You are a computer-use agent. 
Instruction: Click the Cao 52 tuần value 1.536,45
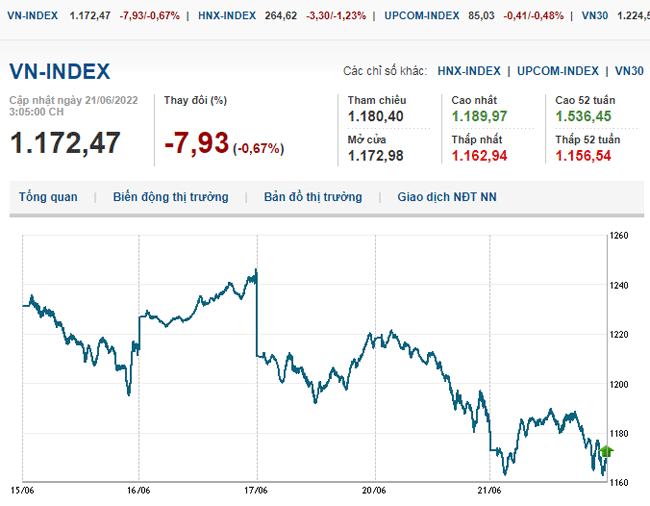pyautogui.click(x=583, y=117)
